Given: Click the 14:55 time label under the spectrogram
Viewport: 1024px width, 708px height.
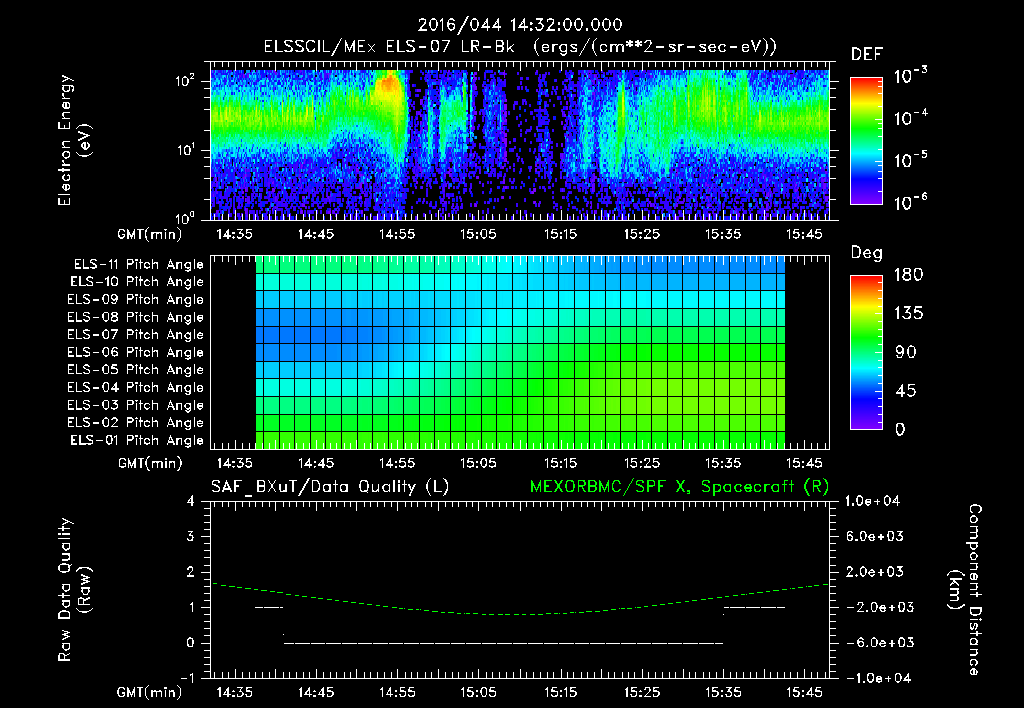Looking at the screenshot, I should (397, 234).
